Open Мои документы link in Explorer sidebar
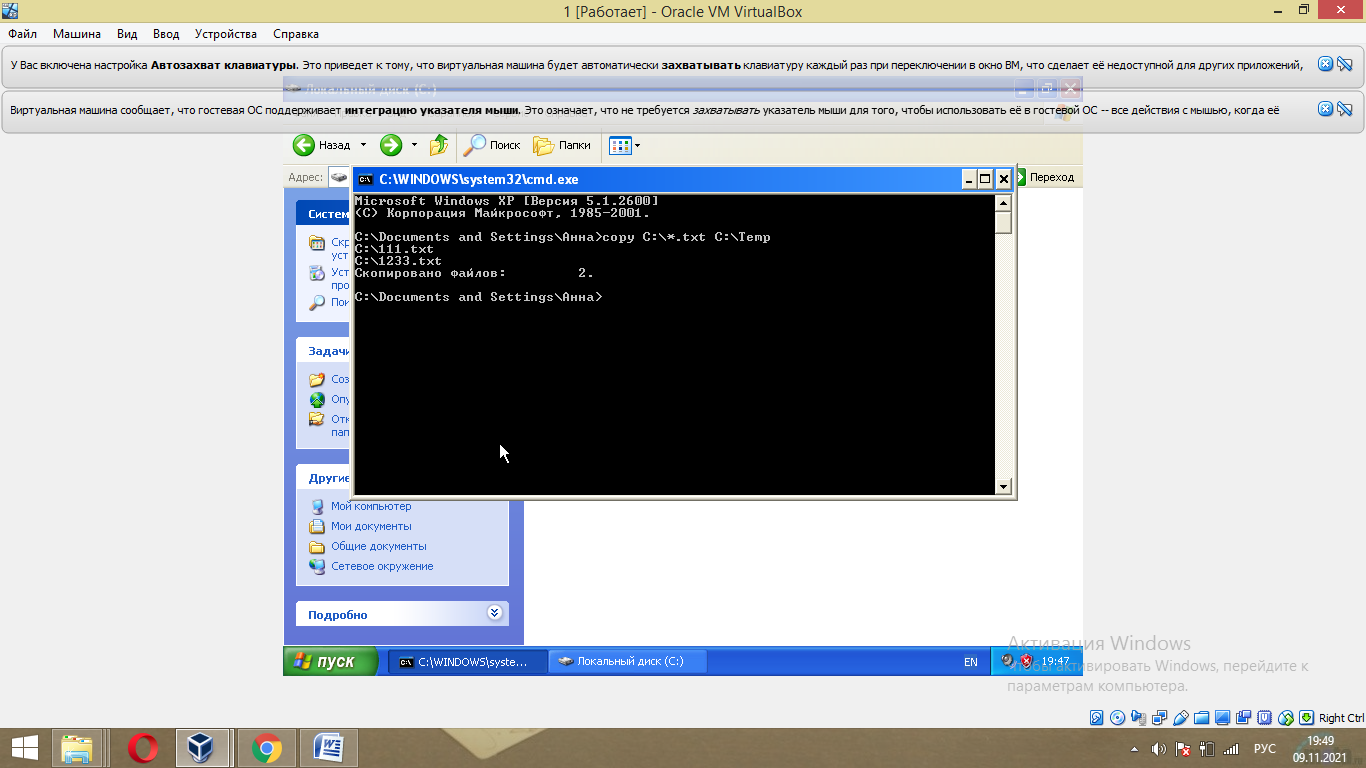This screenshot has width=1366, height=768. tap(371, 526)
